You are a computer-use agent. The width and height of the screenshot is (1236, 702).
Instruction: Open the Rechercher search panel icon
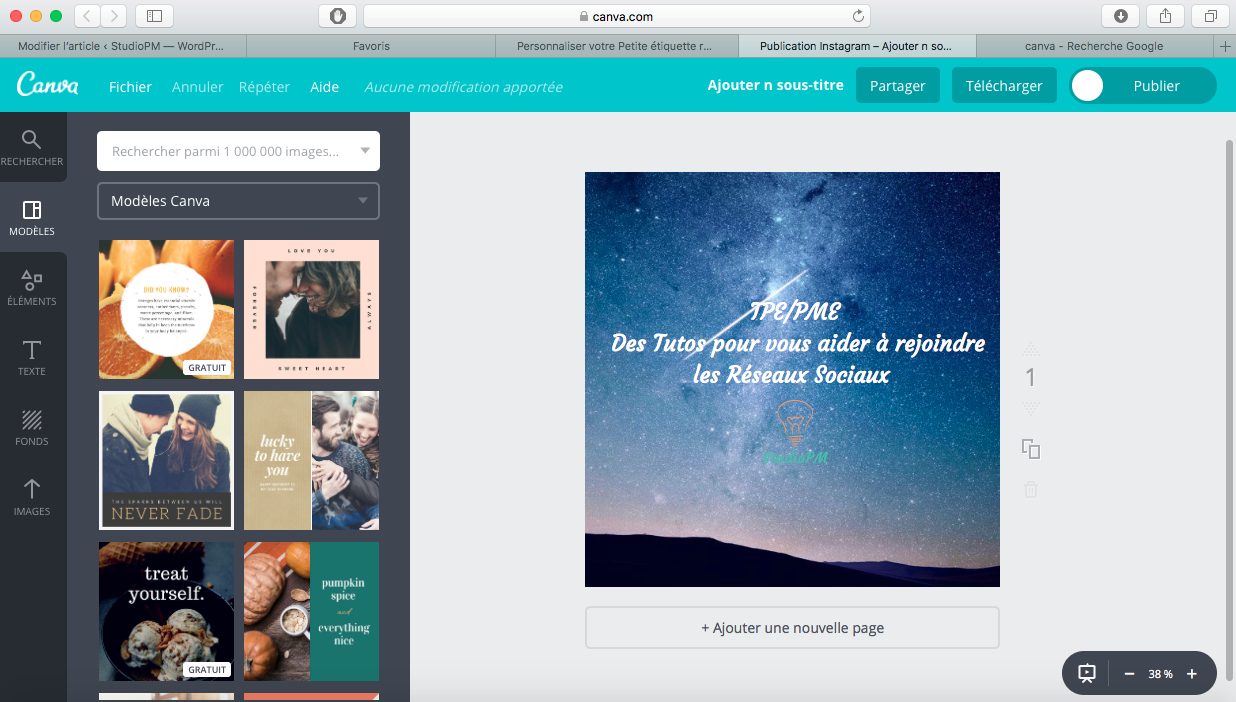[32, 147]
